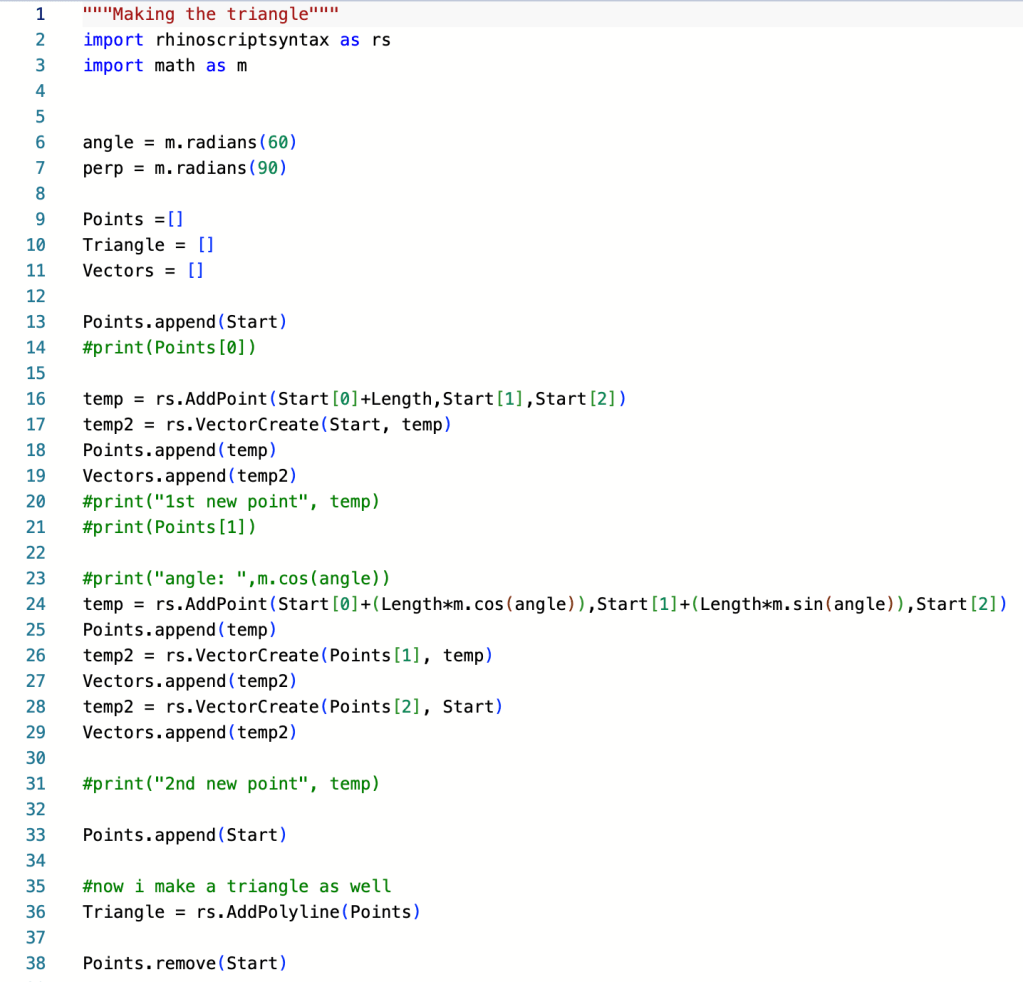Click the #print(Points[0]) comment

coord(169,348)
